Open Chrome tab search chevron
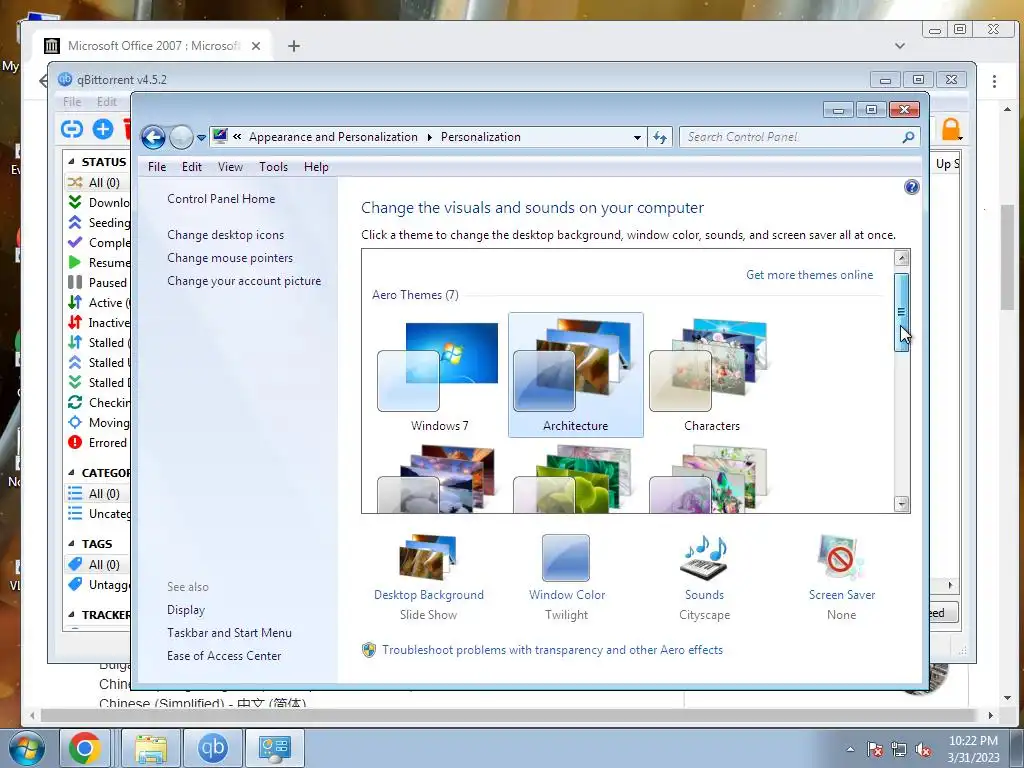Image resolution: width=1024 pixels, height=768 pixels. [900, 46]
